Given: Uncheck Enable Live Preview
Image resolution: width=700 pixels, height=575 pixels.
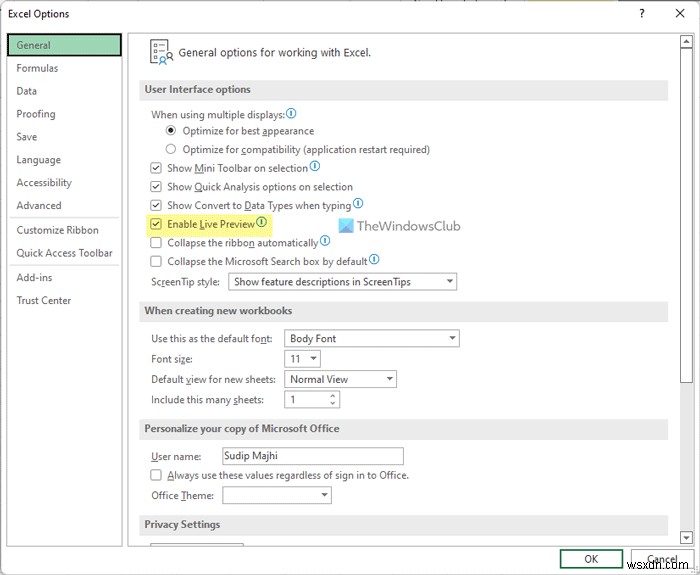Looking at the screenshot, I should coord(156,224).
